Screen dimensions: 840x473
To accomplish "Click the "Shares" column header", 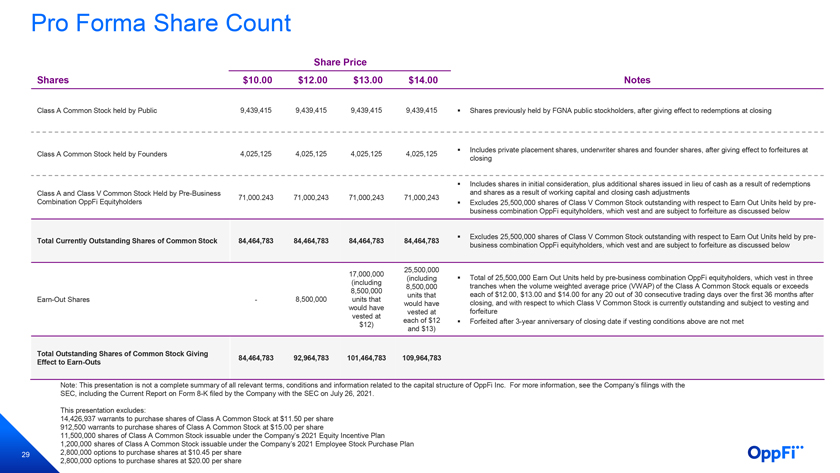I will [x=52, y=80].
